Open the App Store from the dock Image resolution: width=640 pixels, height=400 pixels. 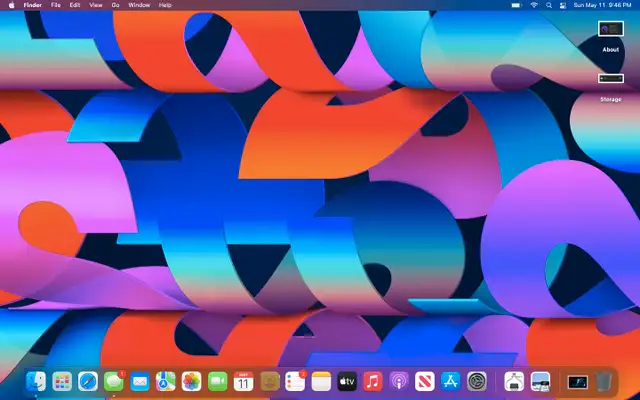[x=451, y=381]
